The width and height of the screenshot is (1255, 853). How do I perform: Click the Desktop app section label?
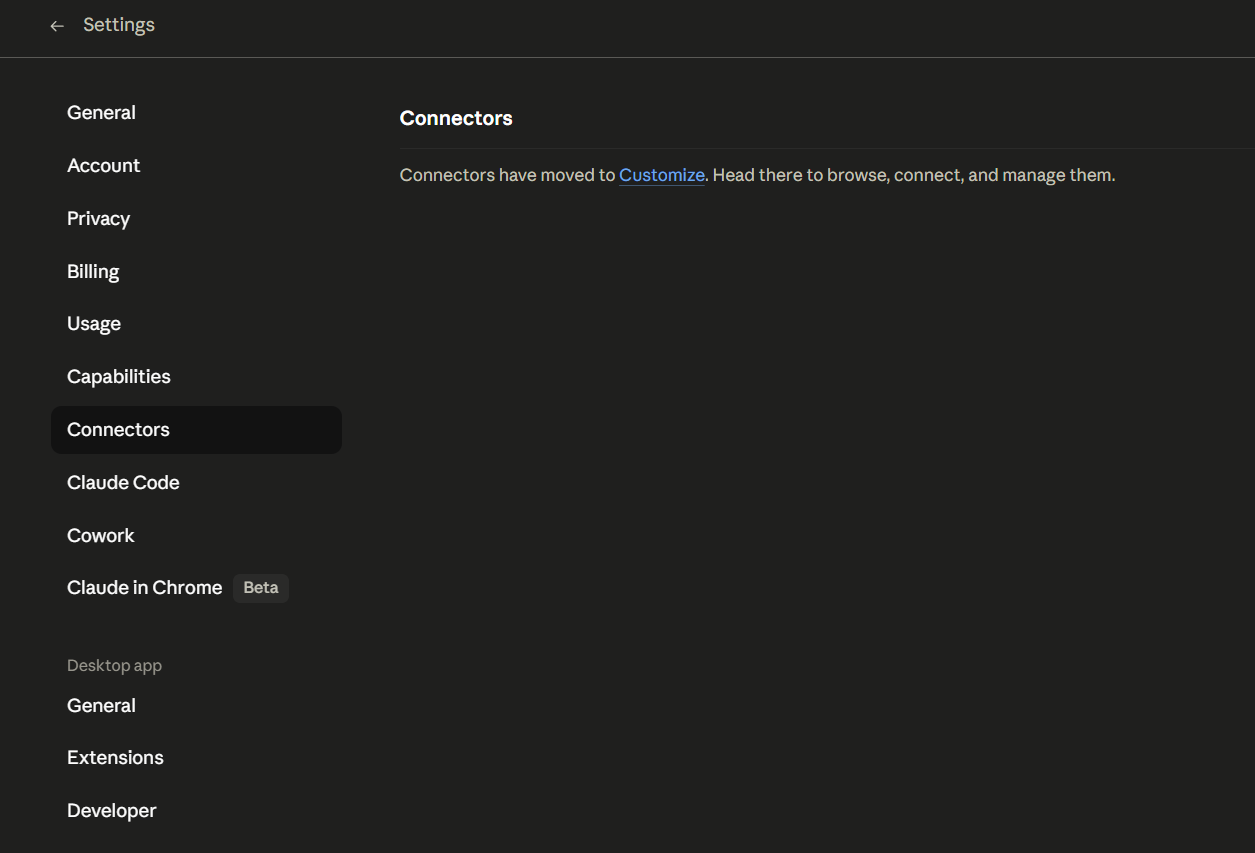114,666
